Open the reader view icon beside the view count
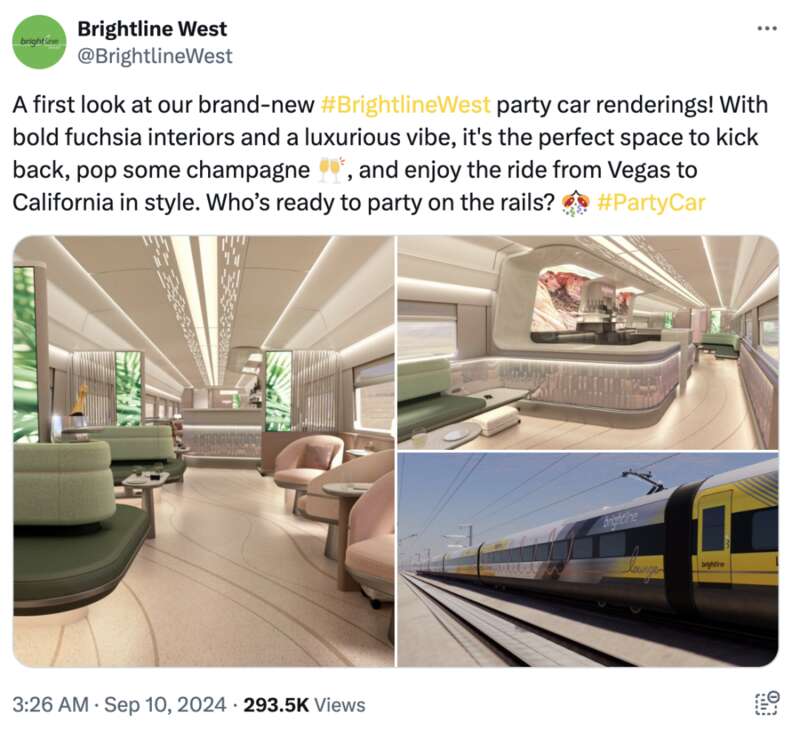This screenshot has height=730, width=800. pyautogui.click(x=766, y=704)
